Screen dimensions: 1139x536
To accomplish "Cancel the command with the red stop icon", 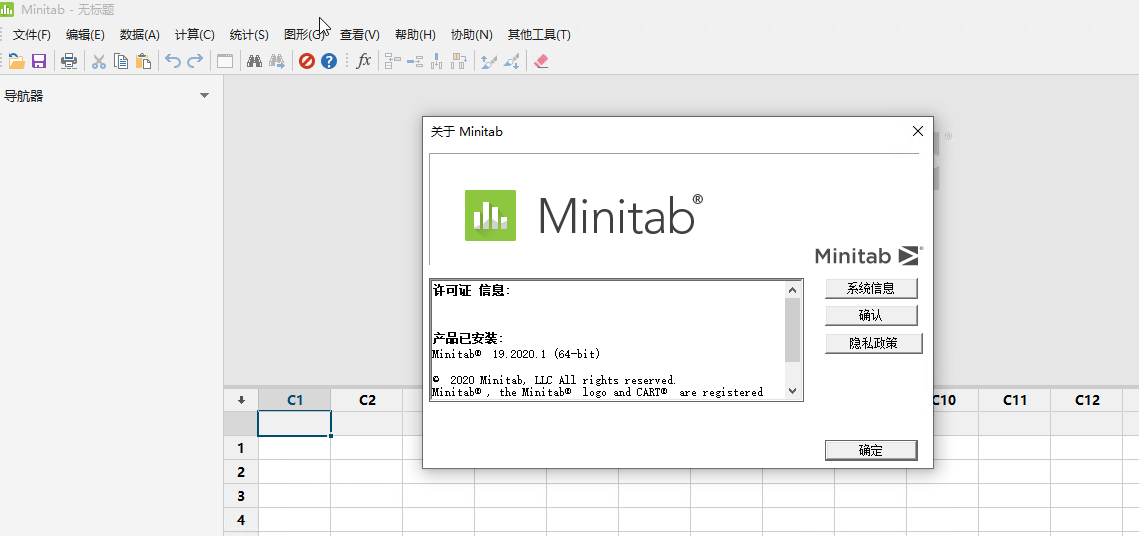I will tap(307, 61).
